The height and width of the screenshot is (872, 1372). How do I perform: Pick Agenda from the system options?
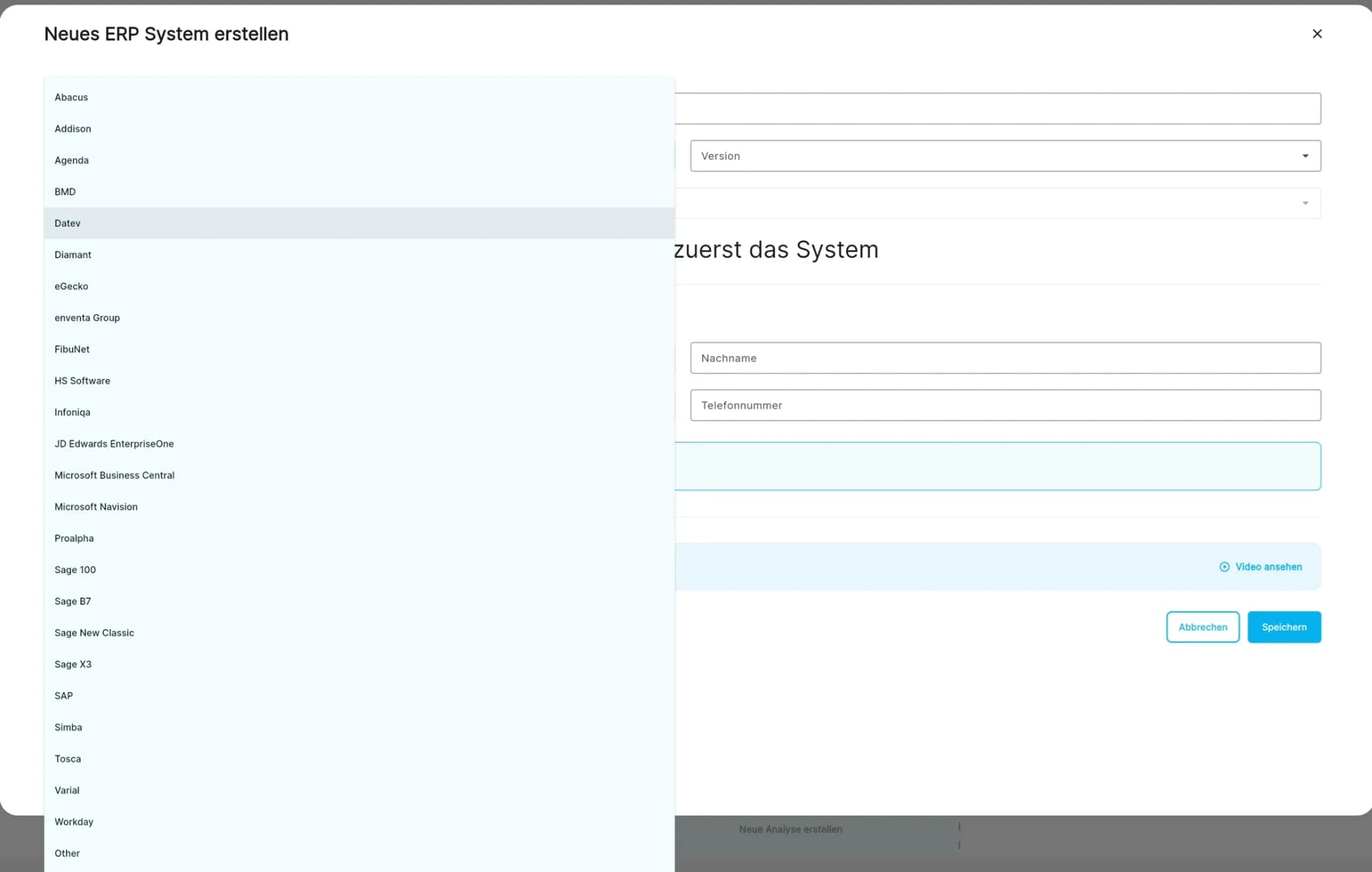coord(359,160)
